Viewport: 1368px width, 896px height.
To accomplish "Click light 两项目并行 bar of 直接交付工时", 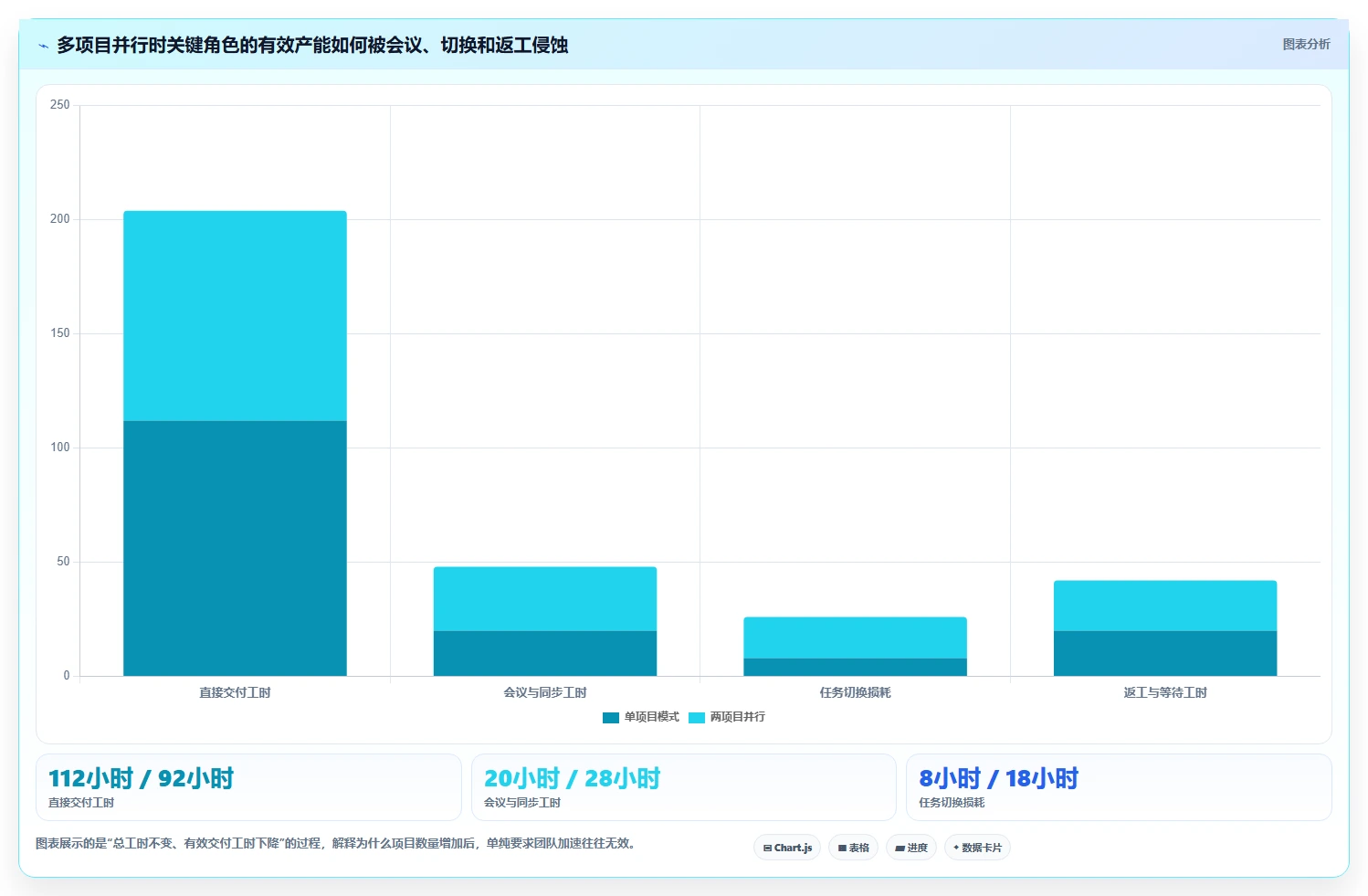I will tap(235, 316).
